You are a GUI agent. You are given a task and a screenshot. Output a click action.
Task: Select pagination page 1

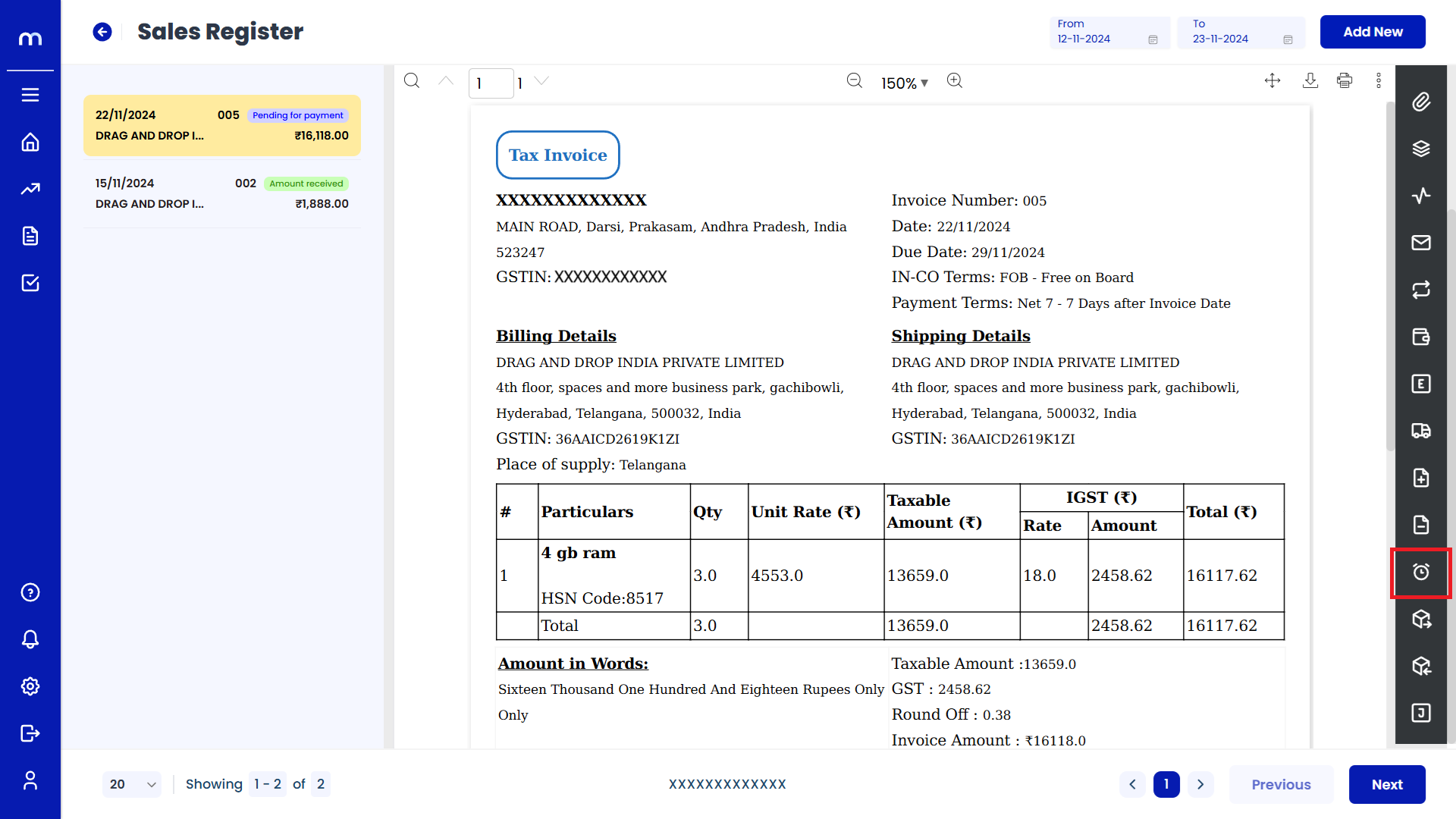[1166, 784]
